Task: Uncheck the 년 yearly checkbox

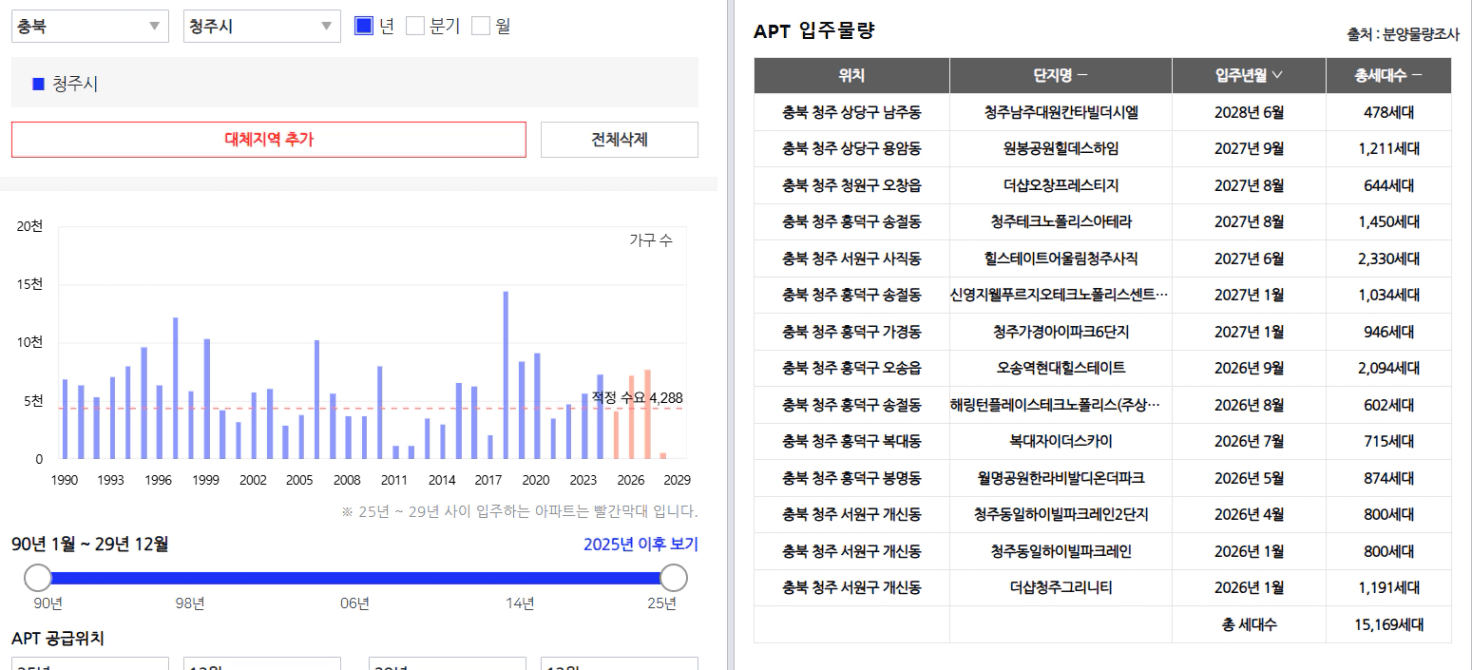Action: pyautogui.click(x=364, y=27)
